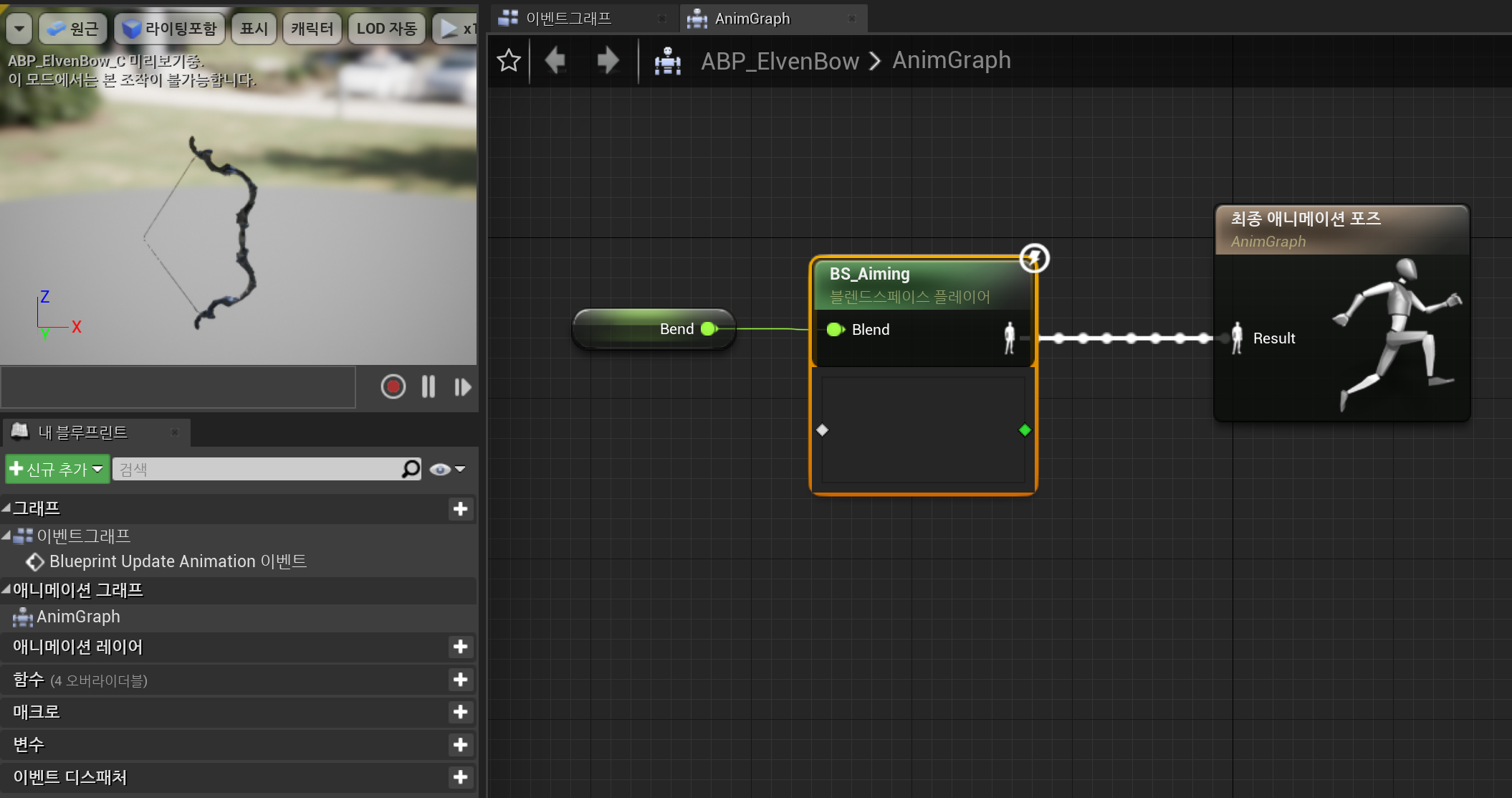The height and width of the screenshot is (798, 1512).
Task: Collapse the 애니메이션 그래프 section
Action: [x=6, y=589]
